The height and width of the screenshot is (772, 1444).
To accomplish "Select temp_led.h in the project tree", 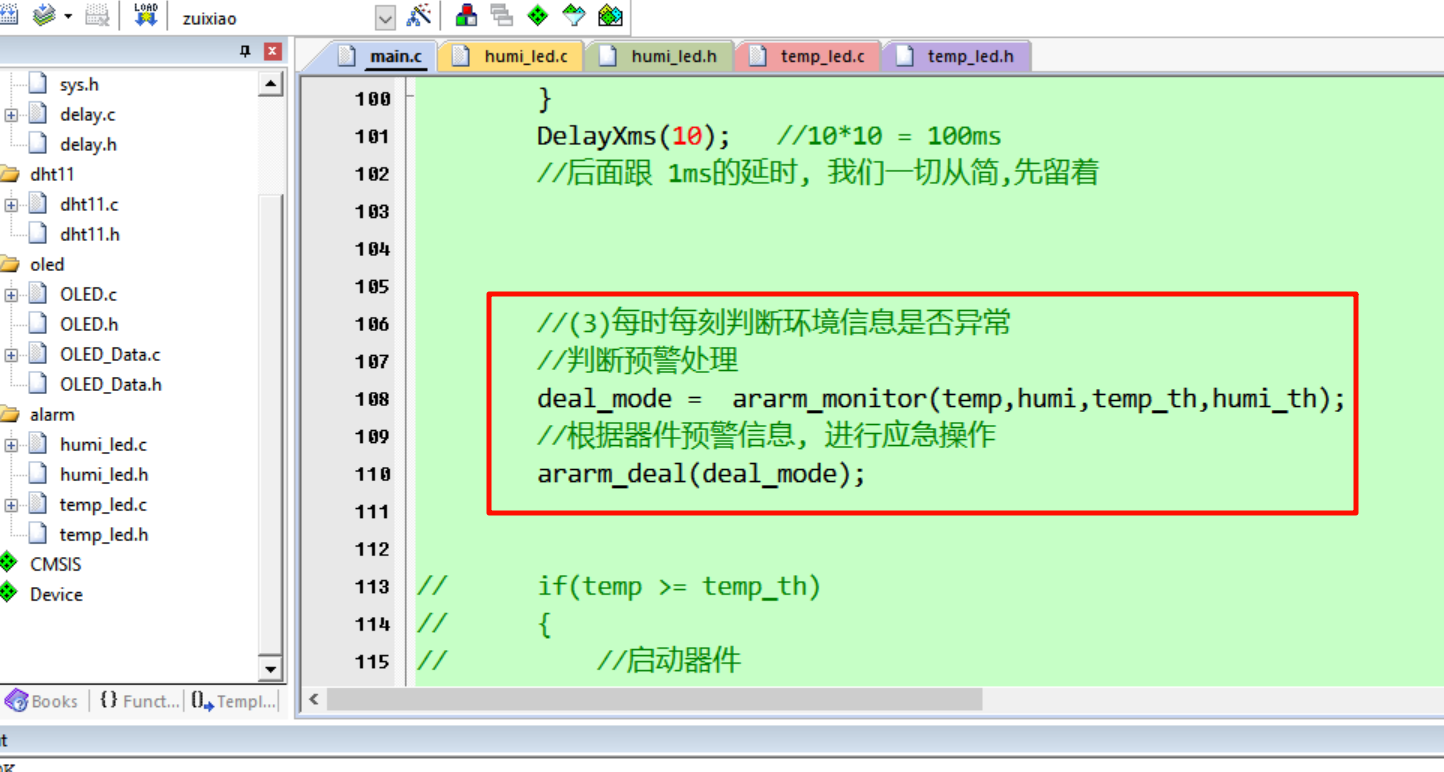I will pyautogui.click(x=104, y=534).
